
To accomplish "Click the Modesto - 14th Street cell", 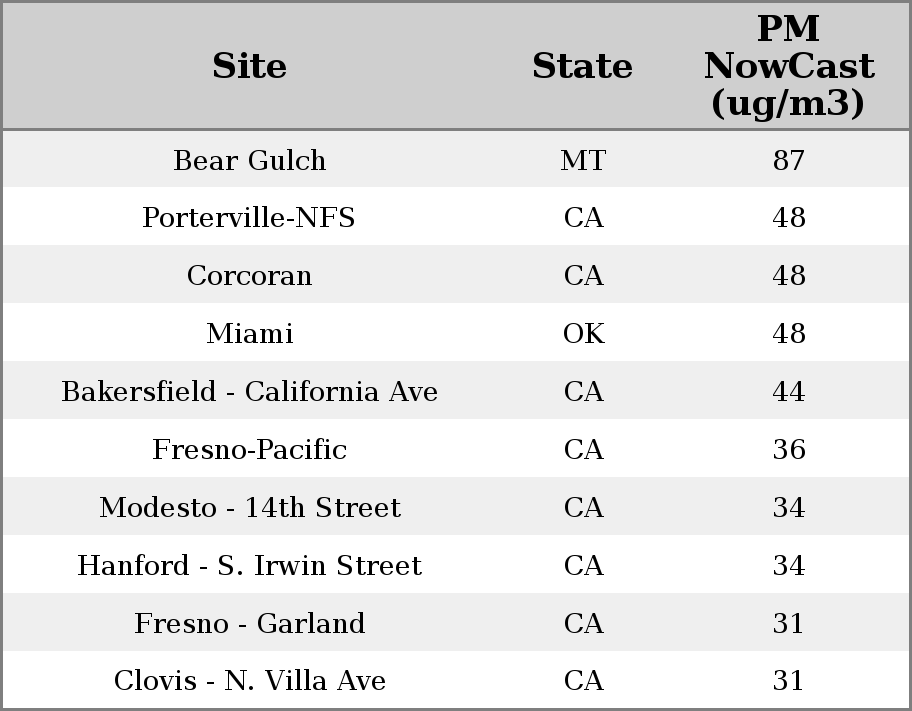I will pyautogui.click(x=249, y=508).
